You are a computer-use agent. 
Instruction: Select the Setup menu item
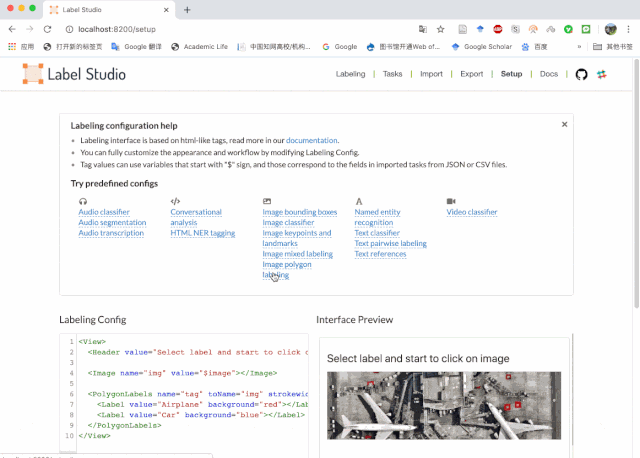[x=511, y=74]
